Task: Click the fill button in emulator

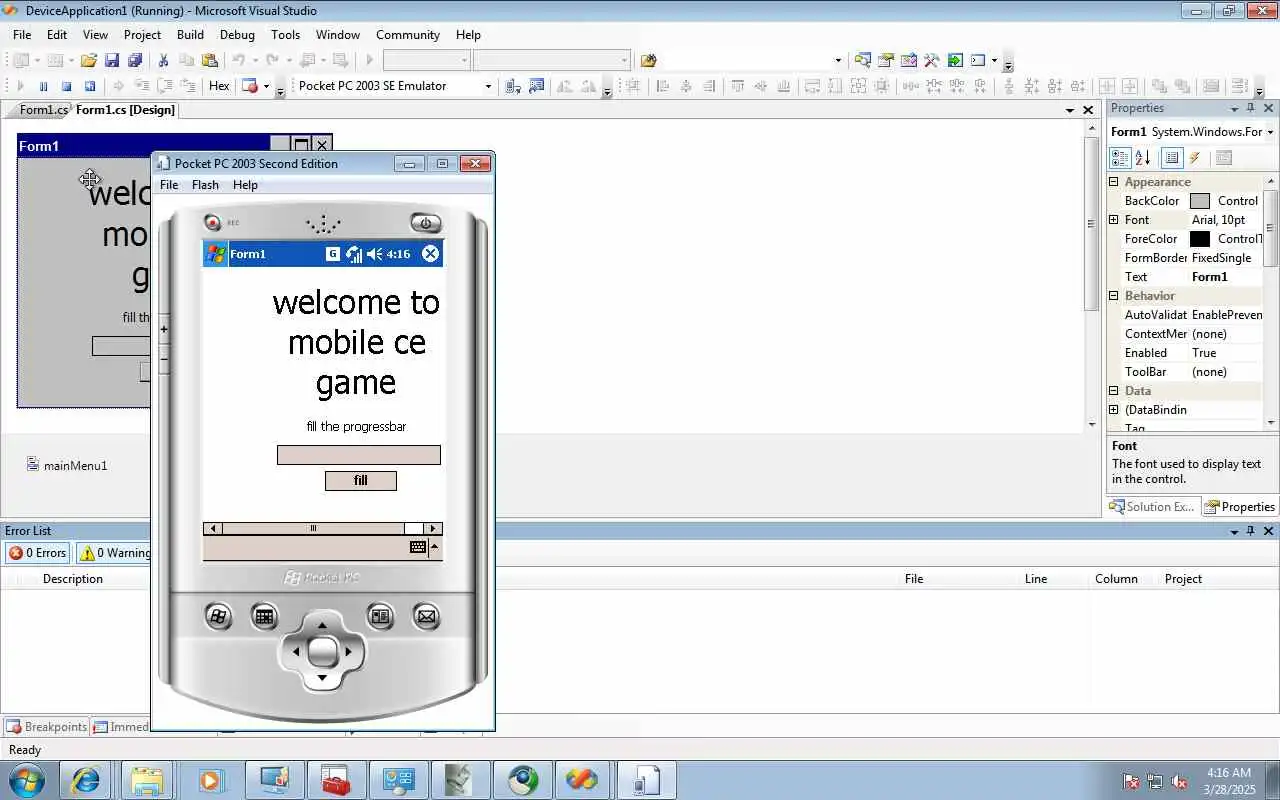Action: pos(361,481)
